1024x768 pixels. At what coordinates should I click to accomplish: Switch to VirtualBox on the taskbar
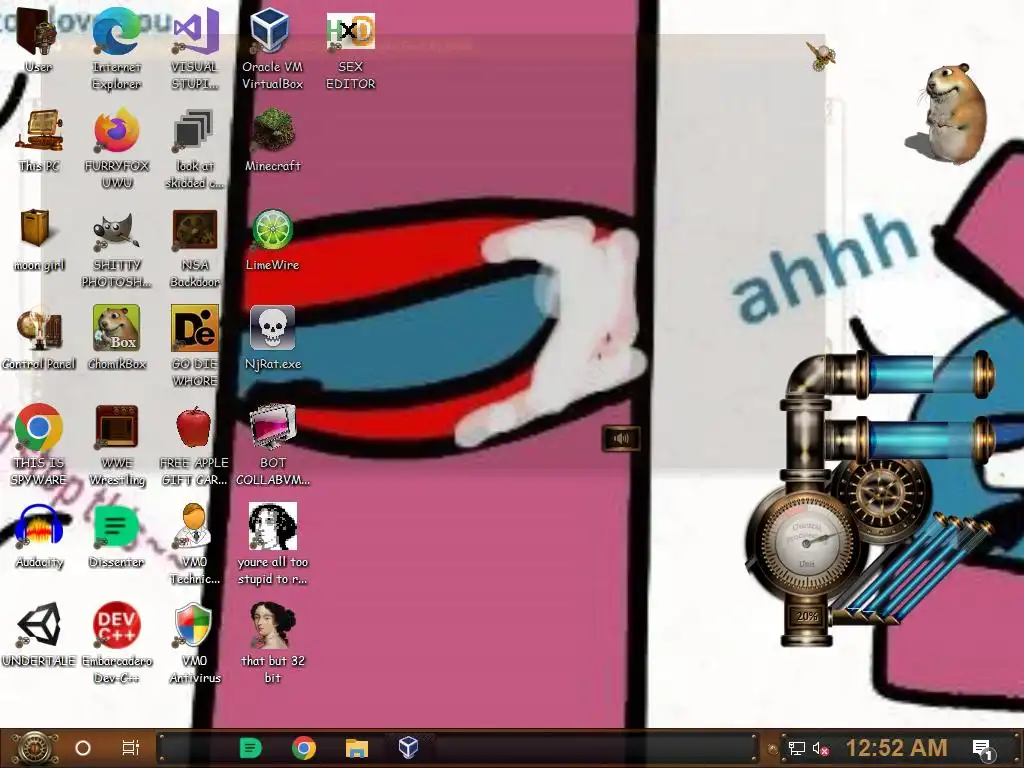[x=408, y=748]
